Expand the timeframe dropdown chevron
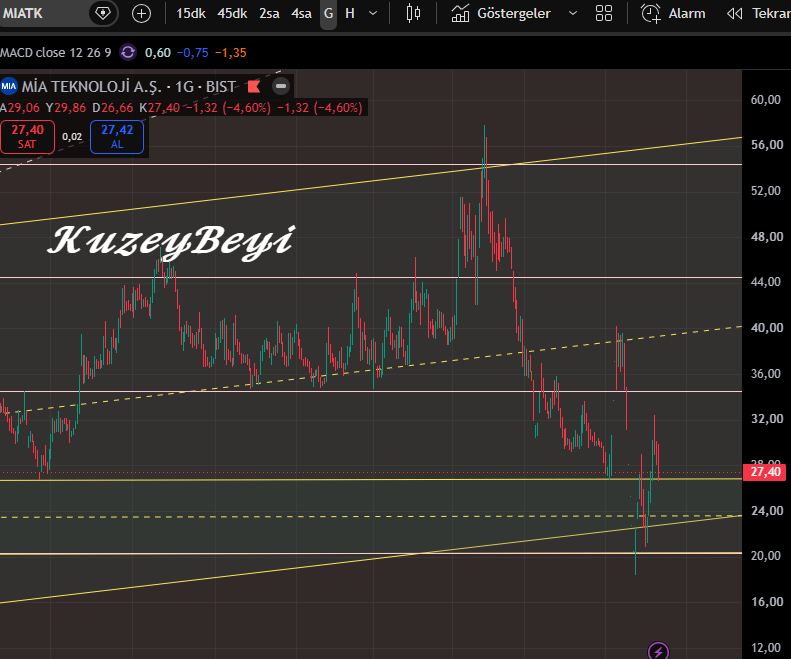Image resolution: width=791 pixels, height=659 pixels. [x=373, y=14]
